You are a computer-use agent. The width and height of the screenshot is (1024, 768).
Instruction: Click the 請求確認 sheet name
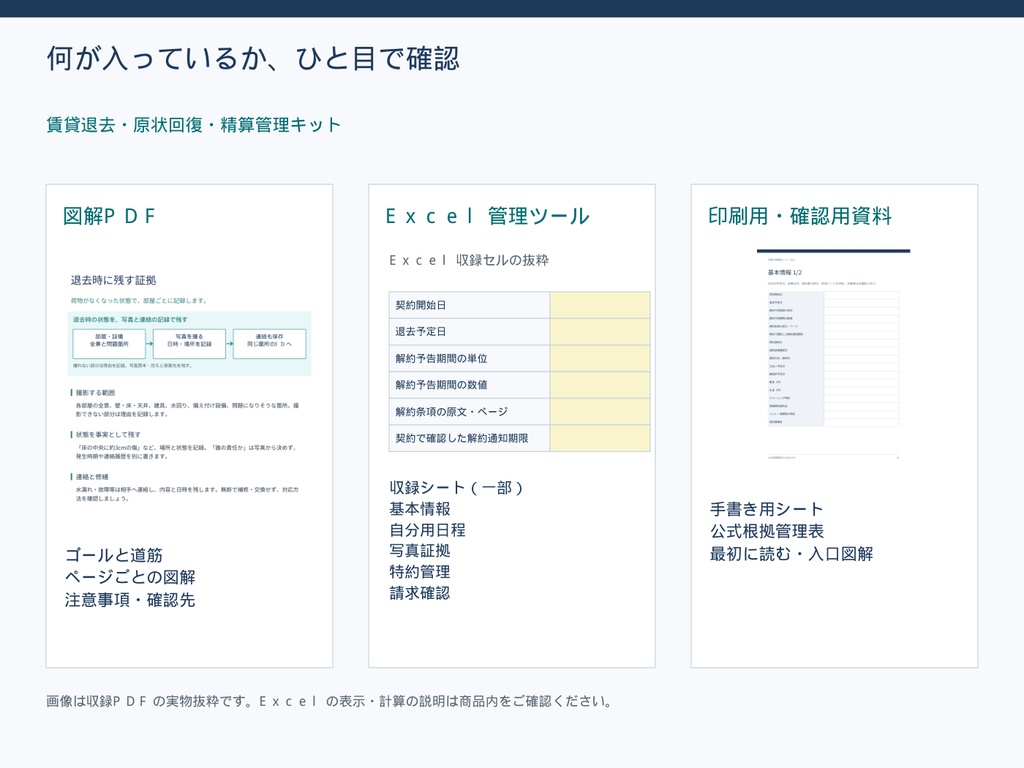tap(420, 593)
